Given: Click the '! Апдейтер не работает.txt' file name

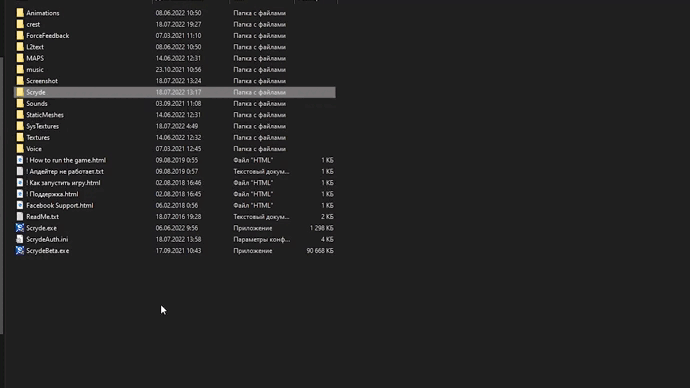Looking at the screenshot, I should [65, 172].
